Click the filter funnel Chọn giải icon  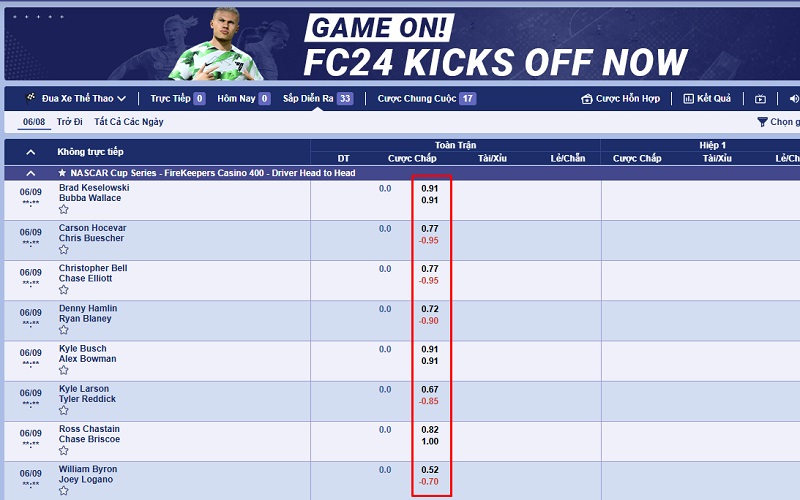click(762, 122)
